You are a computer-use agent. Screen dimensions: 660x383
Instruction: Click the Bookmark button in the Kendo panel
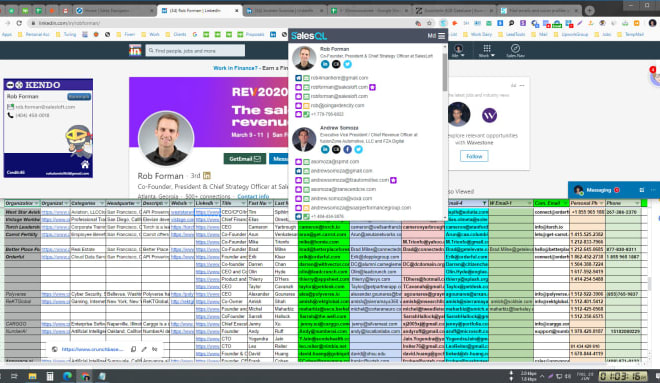(79, 97)
